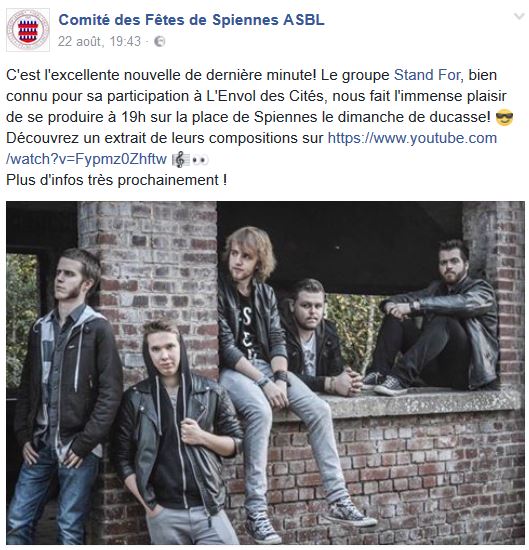Click the eyes emoji after the link
Viewport: 529px width, 550px height.
[200, 160]
